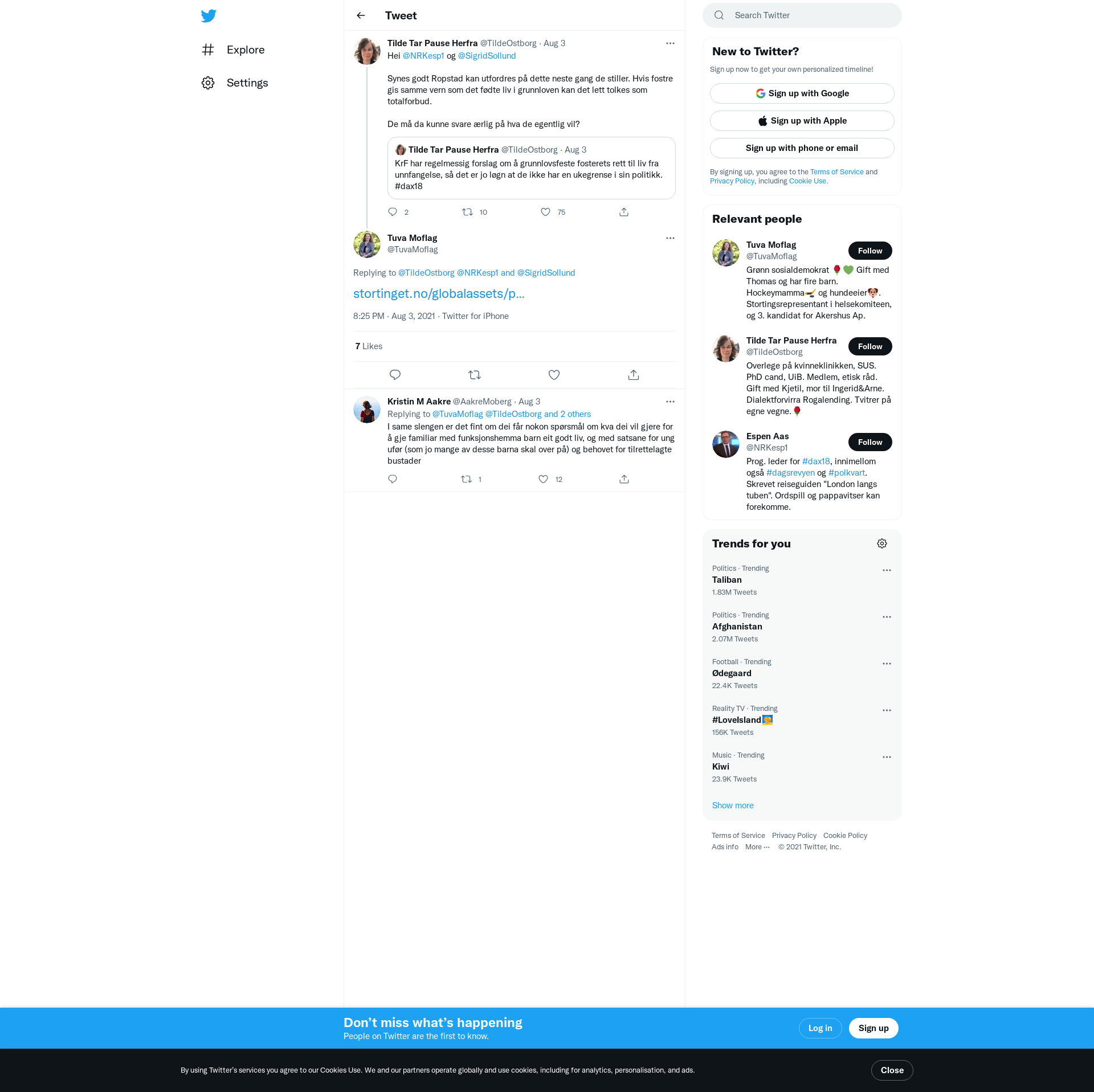Share Tuva Moflag's main tweet

pos(634,375)
